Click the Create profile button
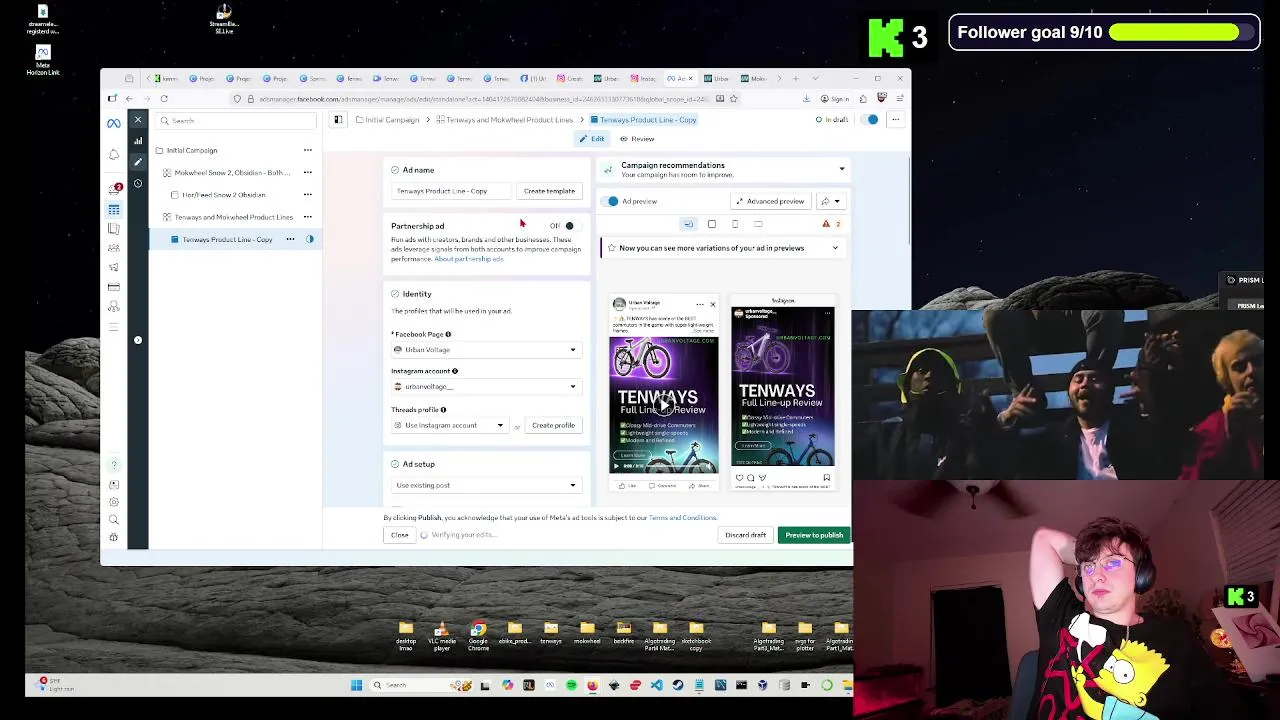 (x=553, y=426)
